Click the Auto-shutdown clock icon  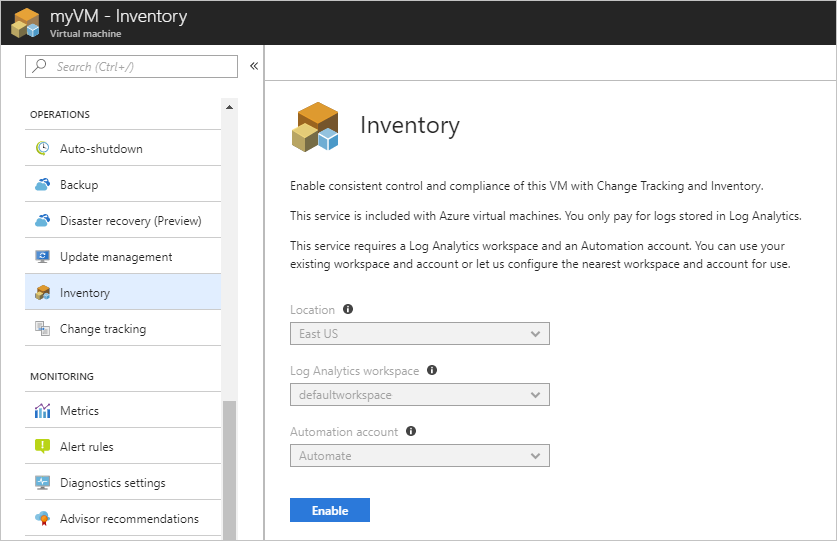42,148
